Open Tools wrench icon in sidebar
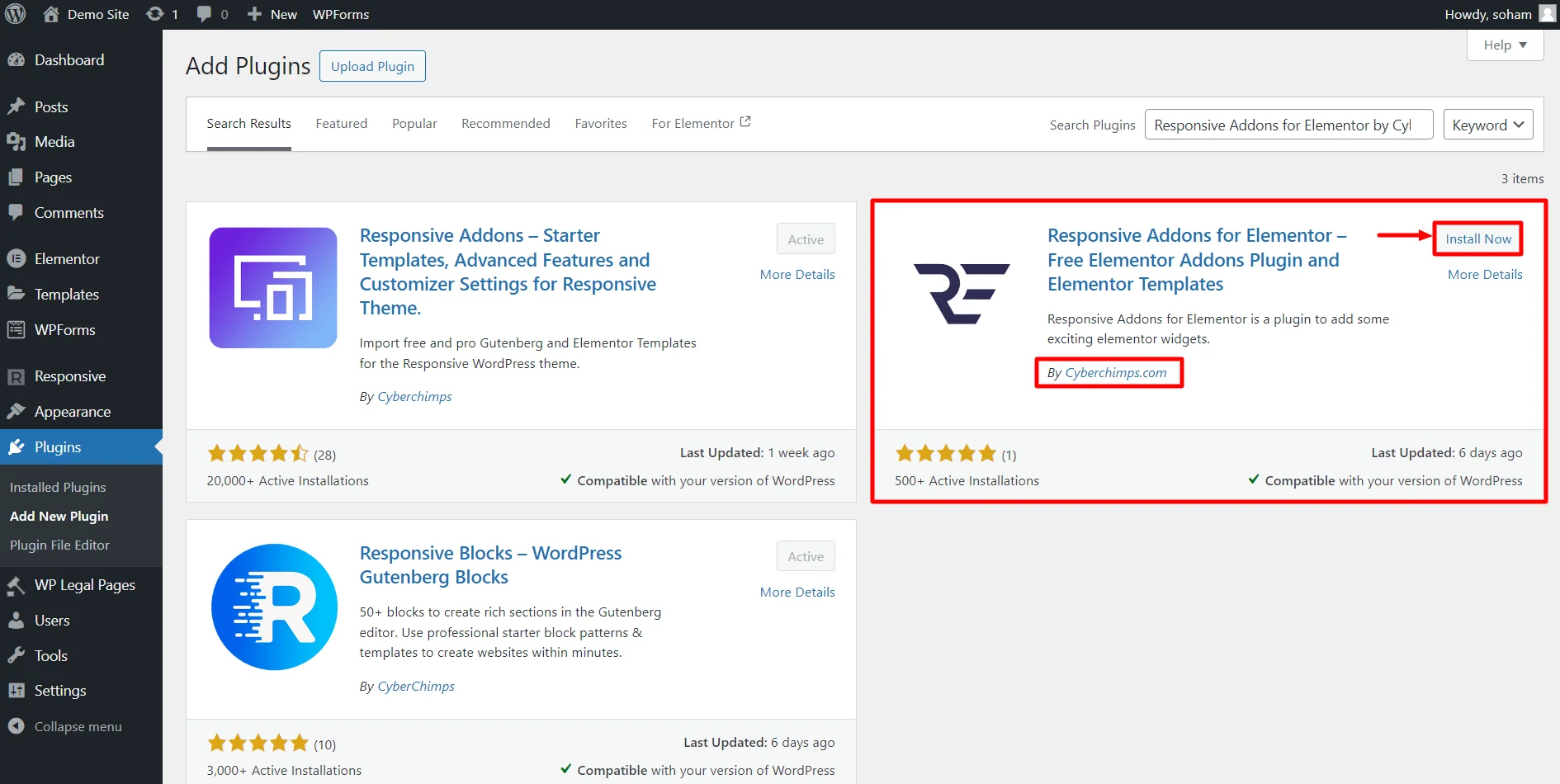Viewport: 1560px width, 784px height. click(16, 655)
